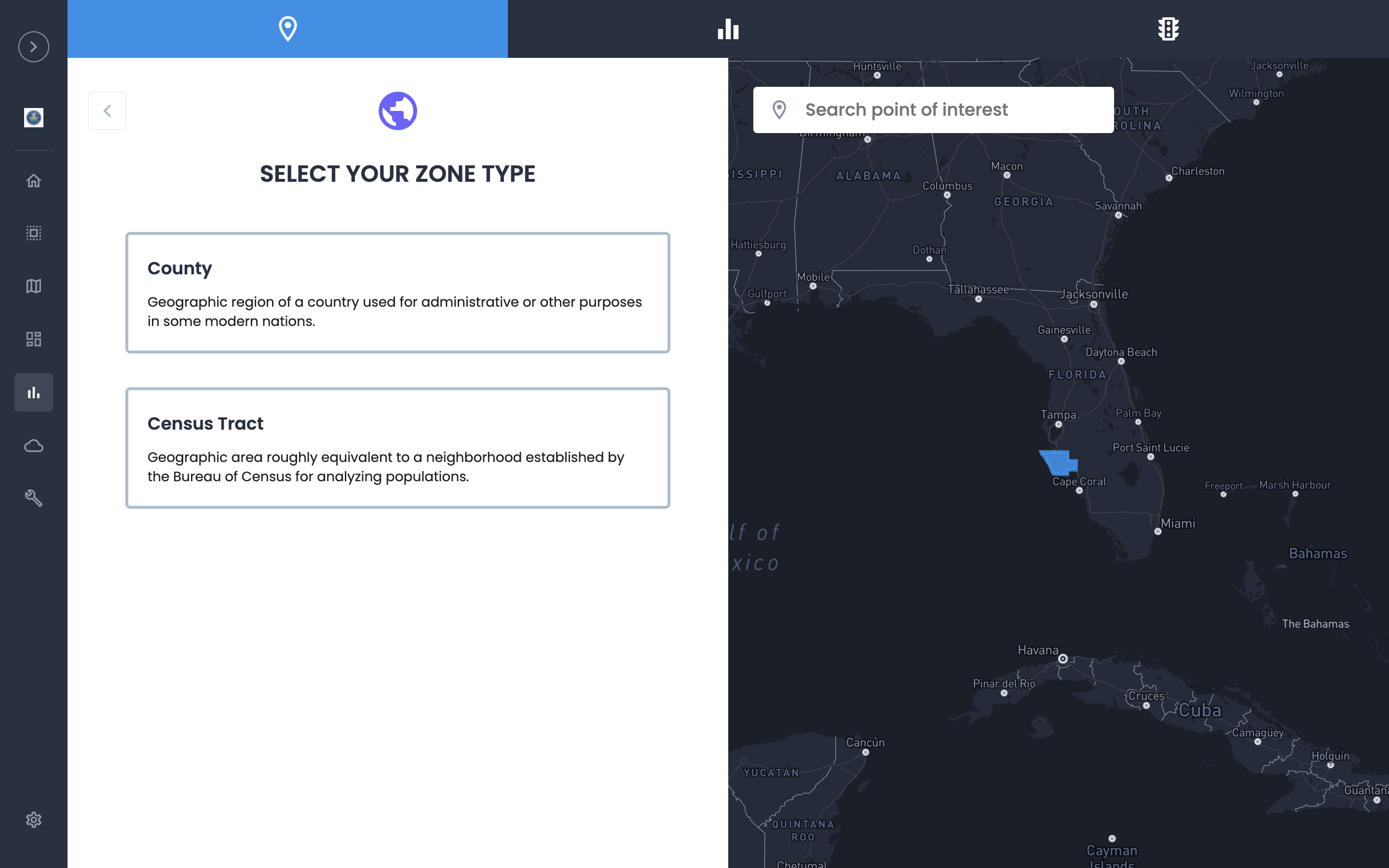Screen dimensions: 1389x868
Task: Click the Miami city marker on the map
Action: click(x=1157, y=531)
